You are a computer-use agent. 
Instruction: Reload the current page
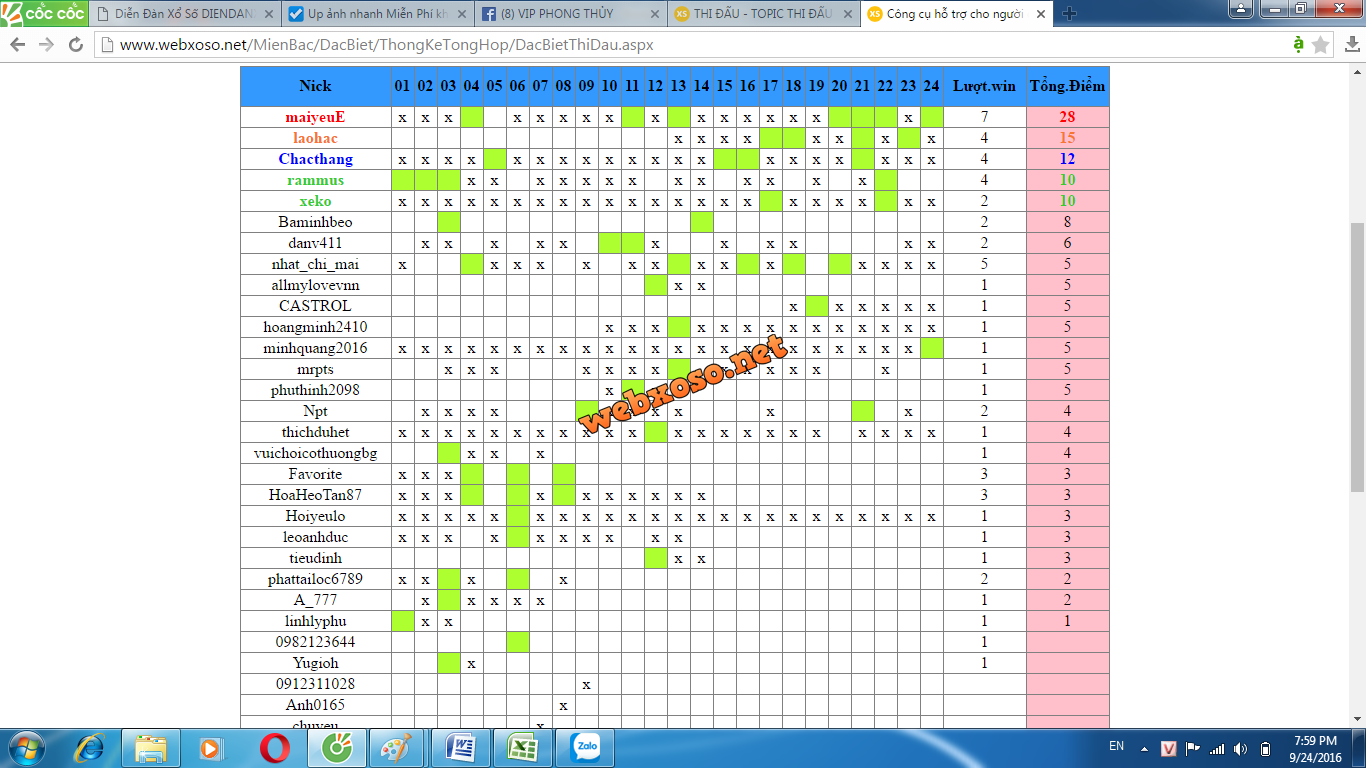coord(76,45)
